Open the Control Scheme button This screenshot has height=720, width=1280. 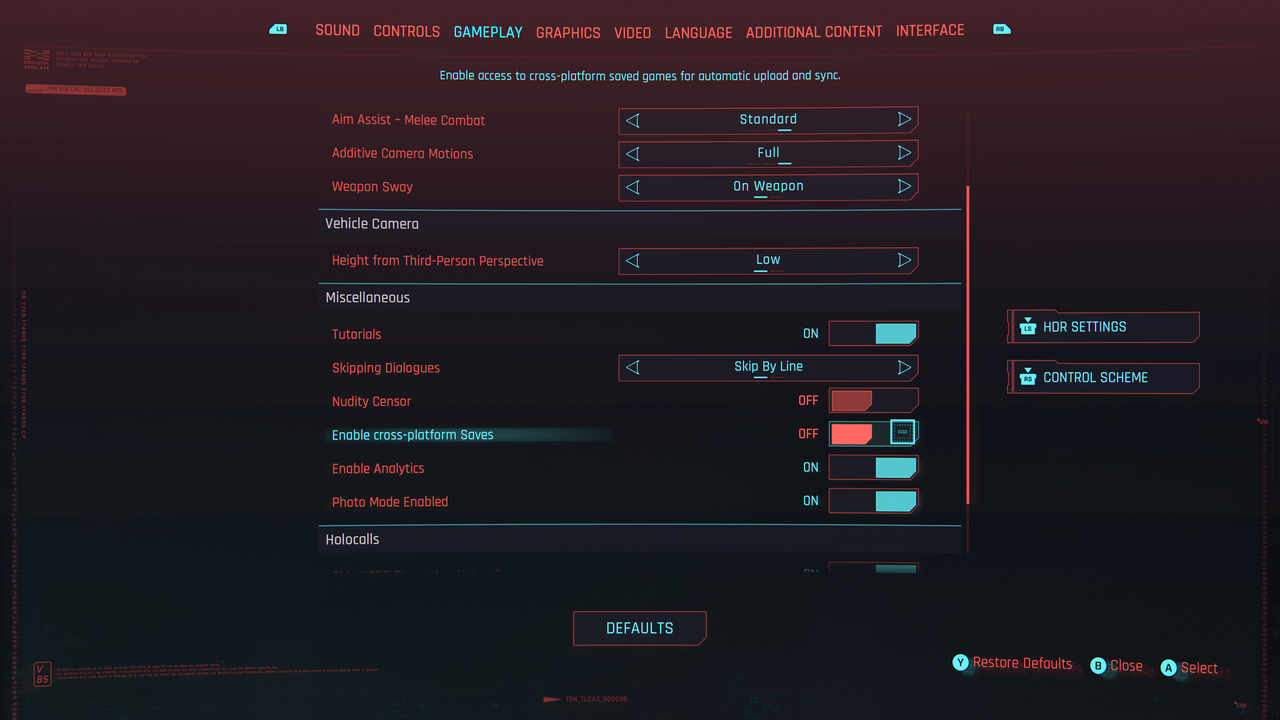(x=1103, y=377)
